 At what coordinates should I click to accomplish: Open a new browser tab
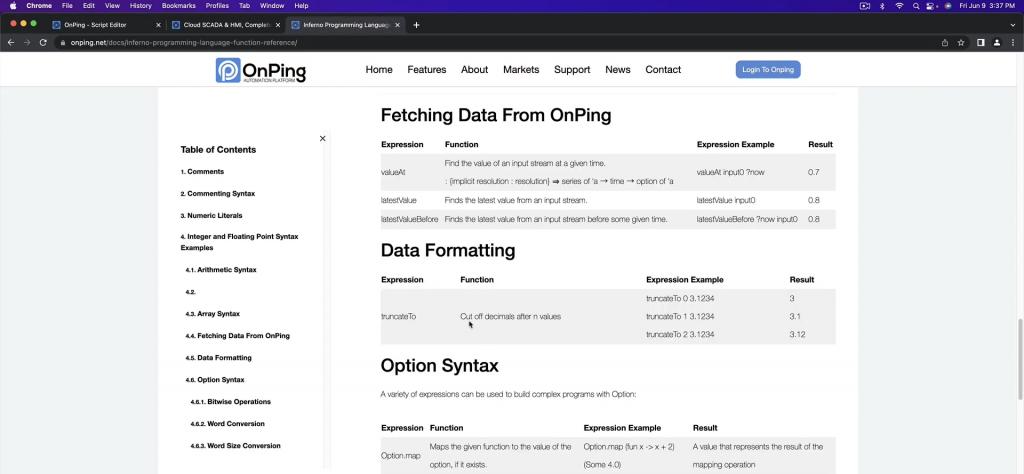point(416,25)
